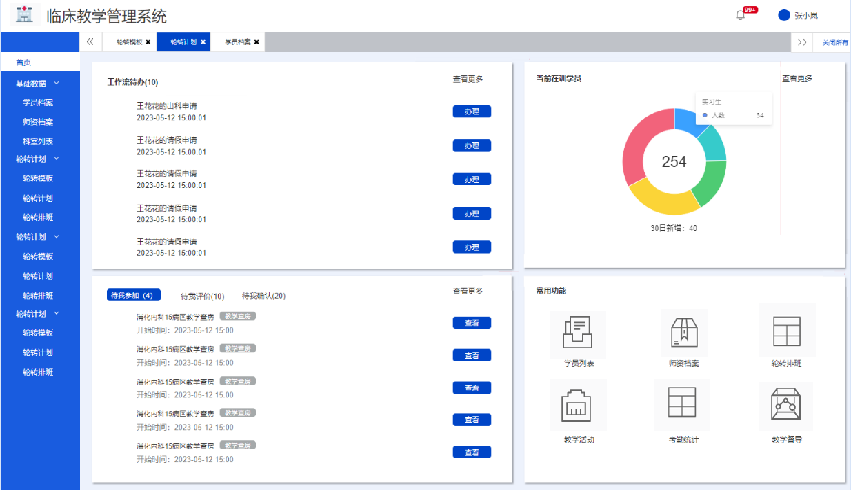This screenshot has height=490, width=851.
Task: Select the 待我评价(10) tab
Action: click(x=202, y=296)
